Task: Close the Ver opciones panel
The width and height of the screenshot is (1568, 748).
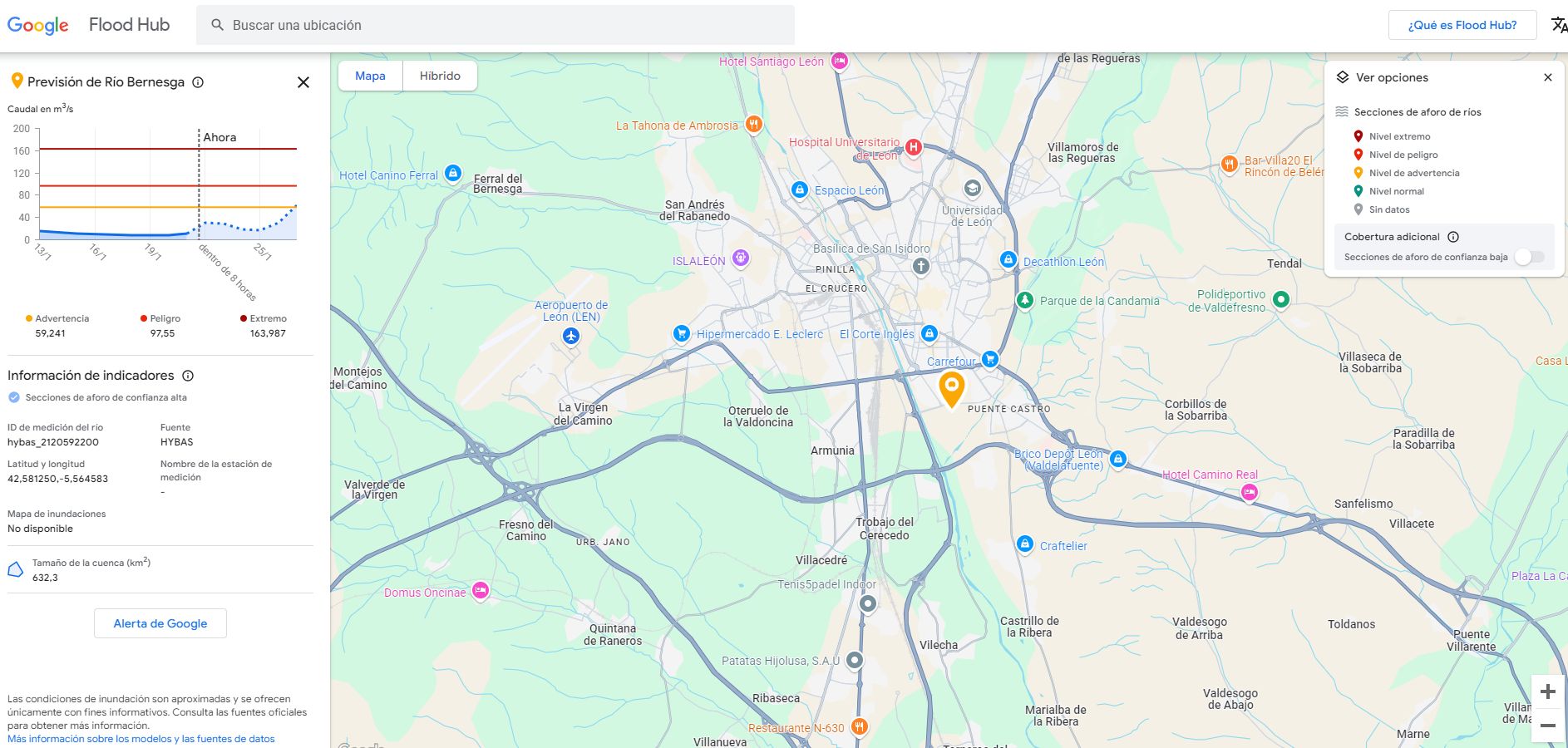Action: pyautogui.click(x=1548, y=77)
